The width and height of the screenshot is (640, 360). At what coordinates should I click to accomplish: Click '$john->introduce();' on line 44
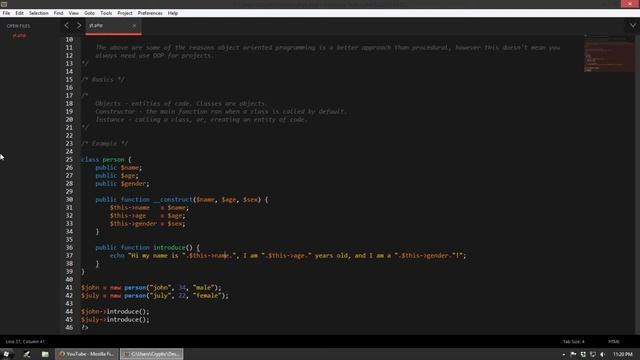point(115,311)
